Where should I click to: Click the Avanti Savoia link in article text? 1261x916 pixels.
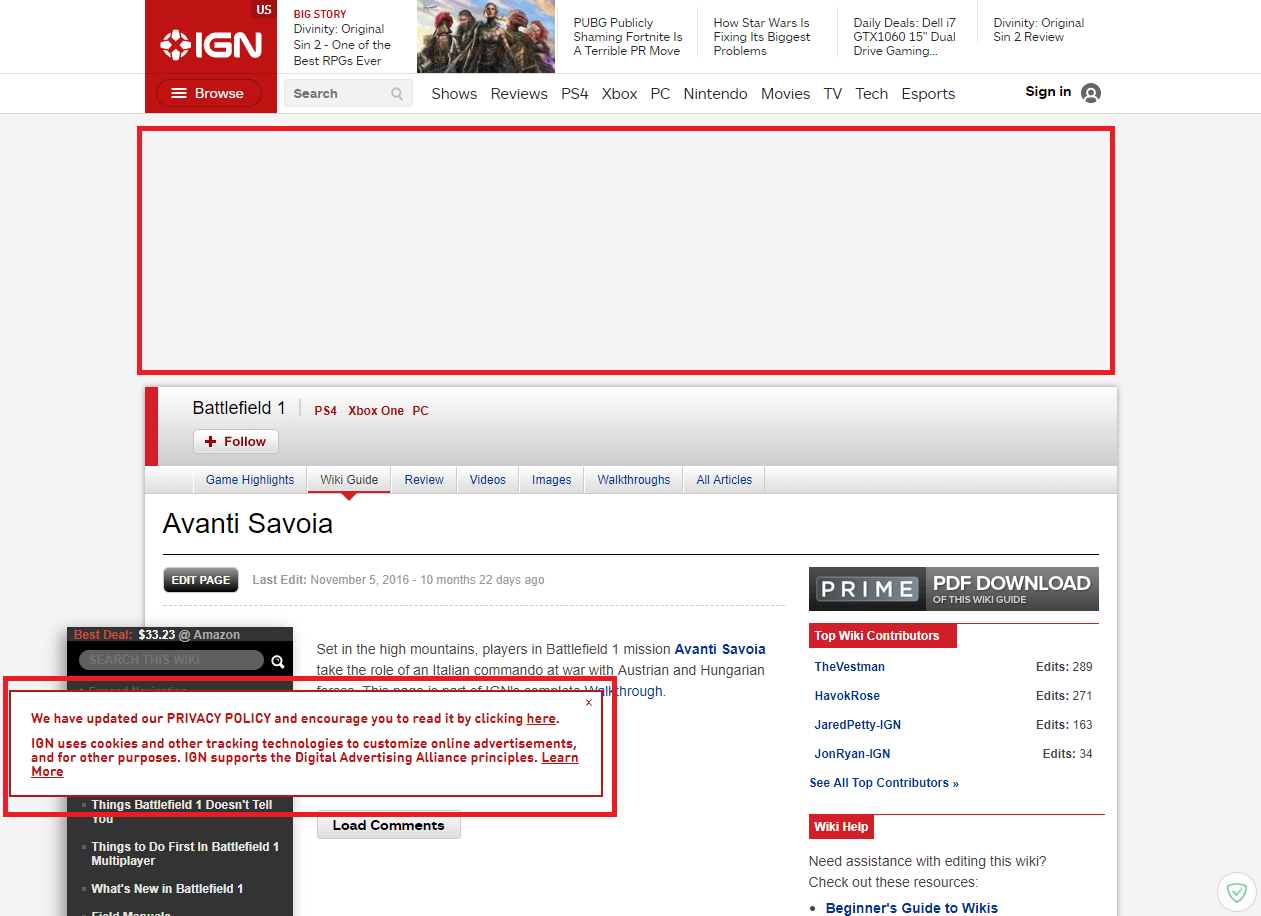click(x=720, y=649)
